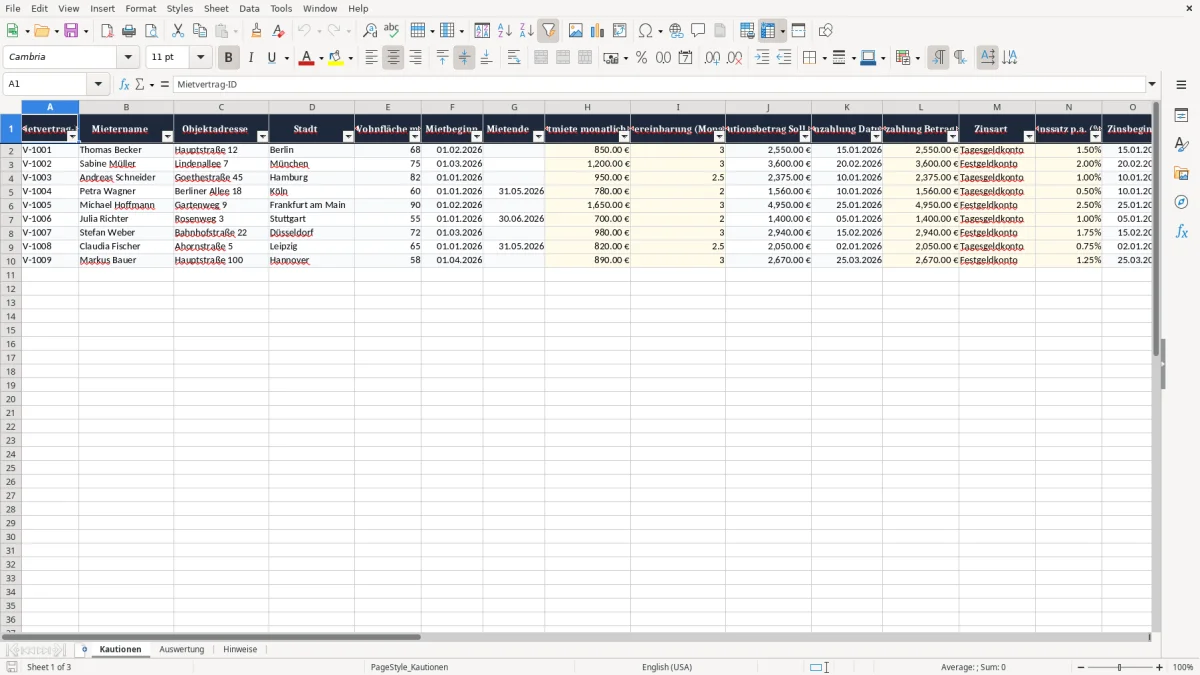The width and height of the screenshot is (1200, 675).
Task: Click the Export as PDF icon
Action: [107, 31]
